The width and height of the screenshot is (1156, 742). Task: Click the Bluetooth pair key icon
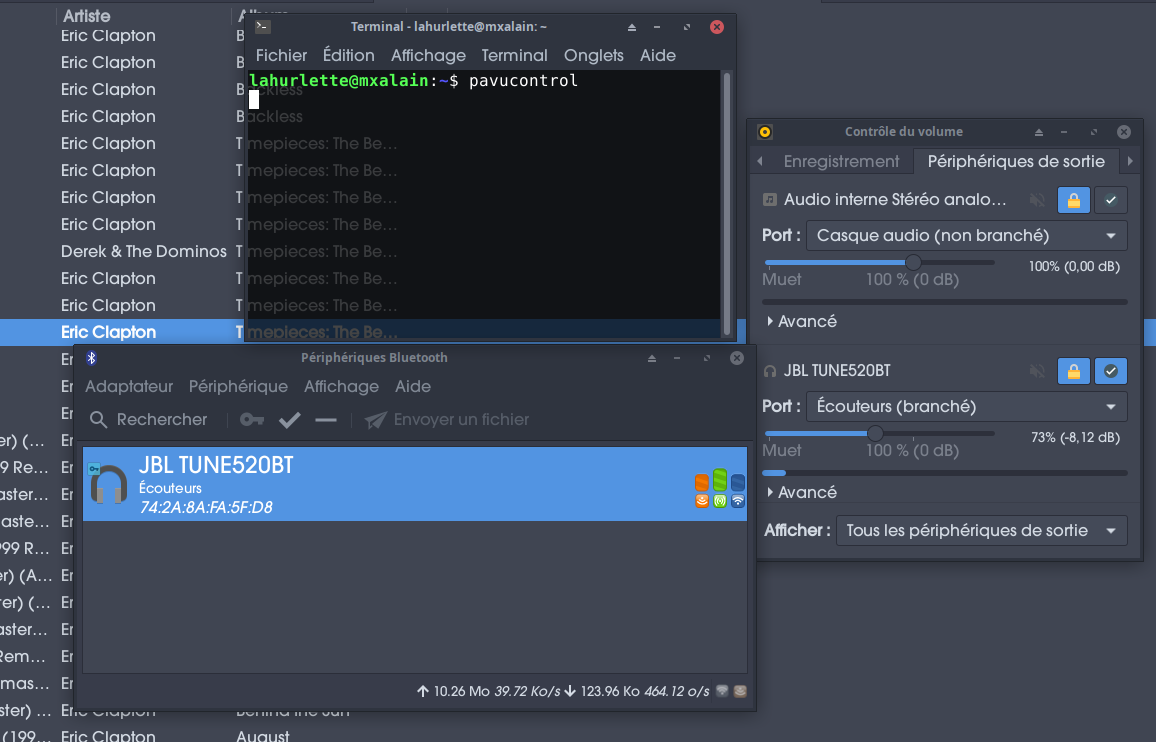click(x=252, y=420)
